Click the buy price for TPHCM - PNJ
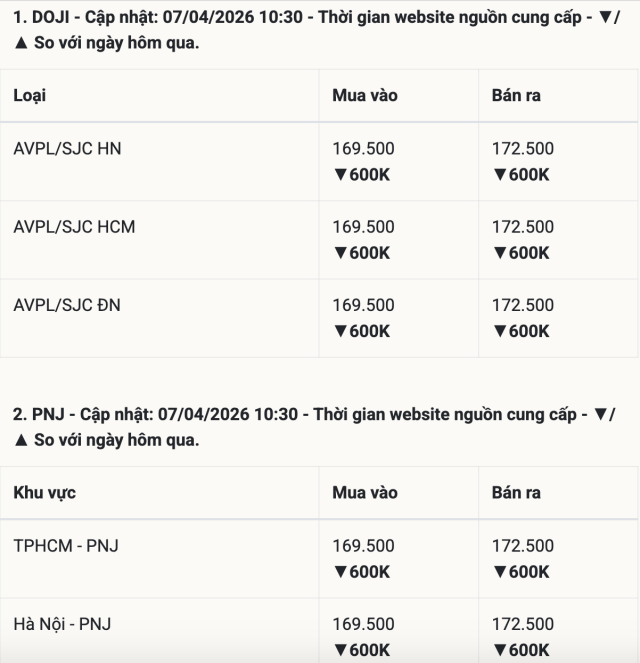640x663 pixels. click(x=363, y=546)
